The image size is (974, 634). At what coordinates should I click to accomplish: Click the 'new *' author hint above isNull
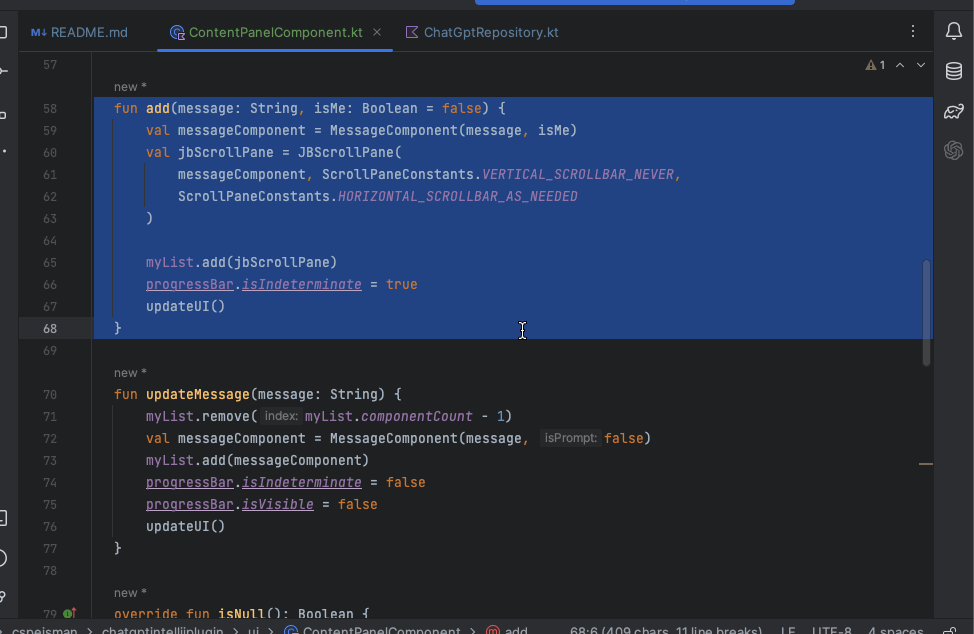(130, 593)
